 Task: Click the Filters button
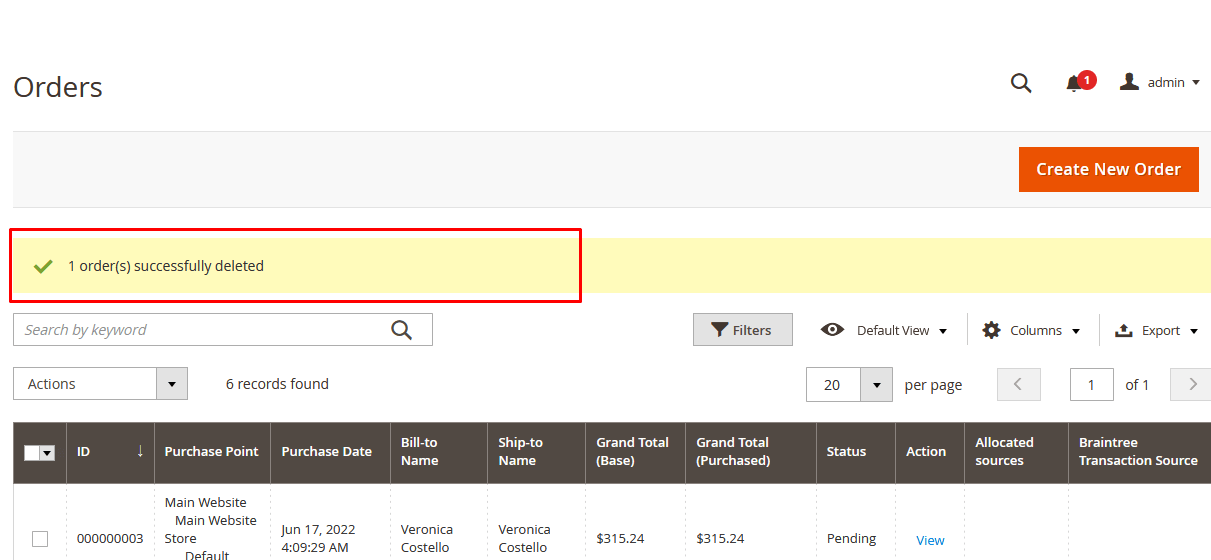pyautogui.click(x=742, y=330)
